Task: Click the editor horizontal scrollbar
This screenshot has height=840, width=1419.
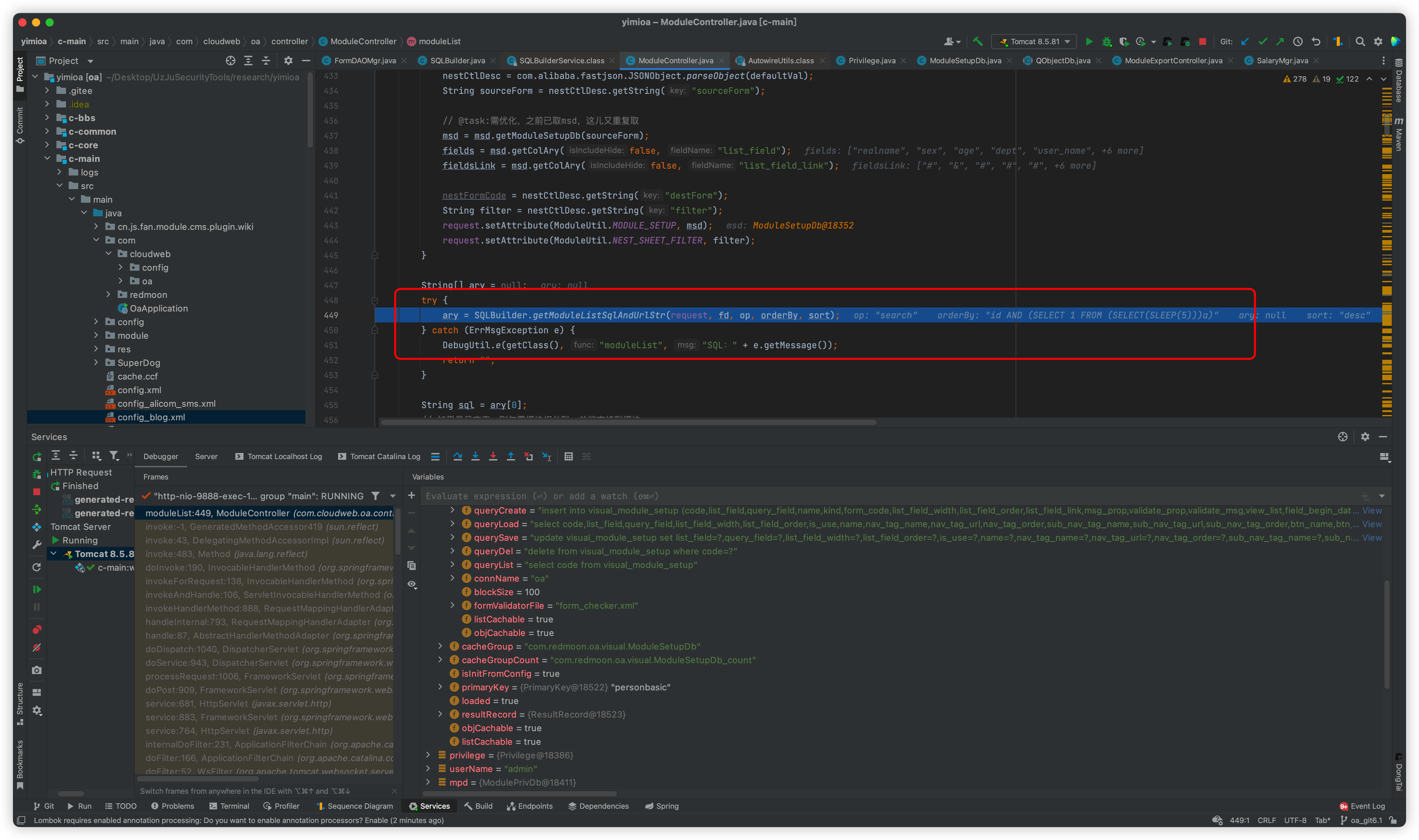Action: (x=628, y=422)
